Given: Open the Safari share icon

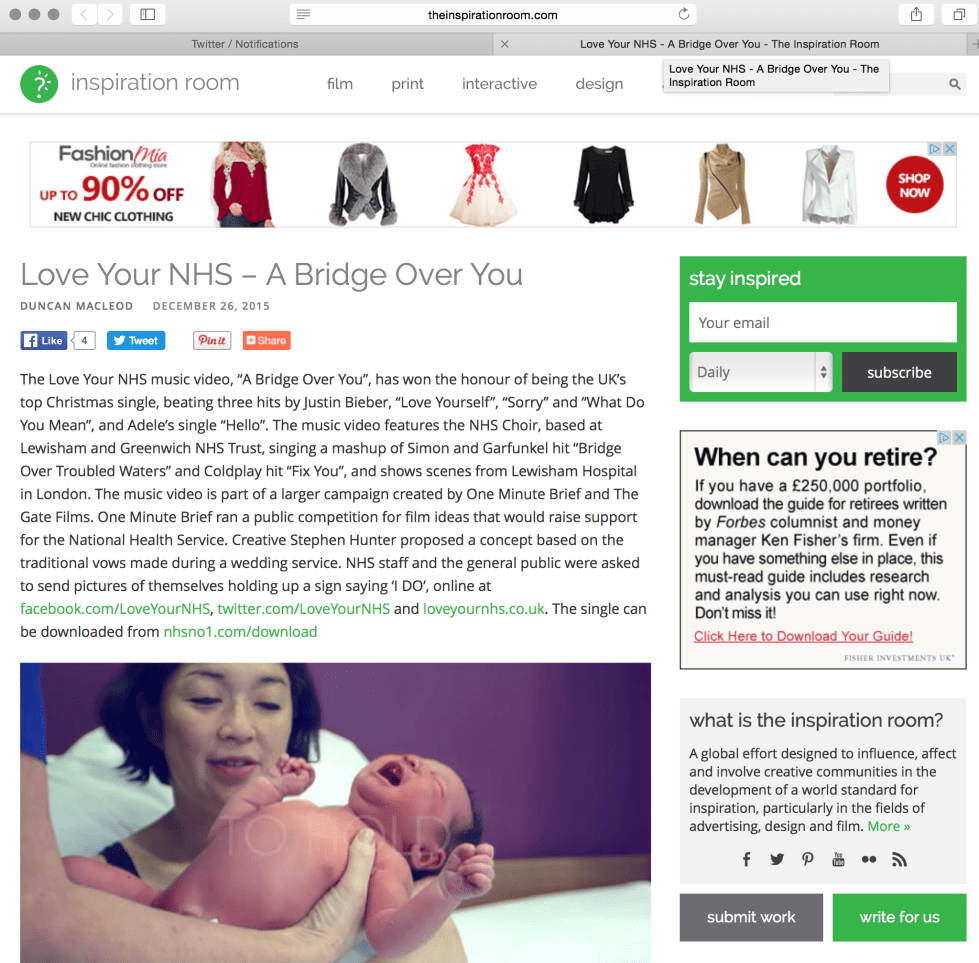Looking at the screenshot, I should coord(916,14).
